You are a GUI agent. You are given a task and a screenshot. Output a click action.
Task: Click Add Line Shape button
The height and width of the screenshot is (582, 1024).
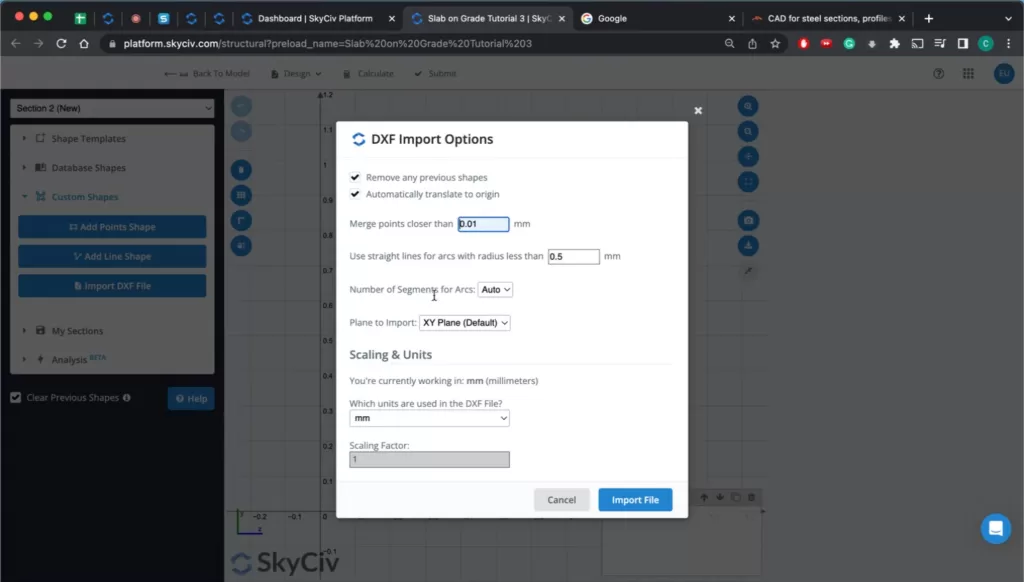[112, 256]
